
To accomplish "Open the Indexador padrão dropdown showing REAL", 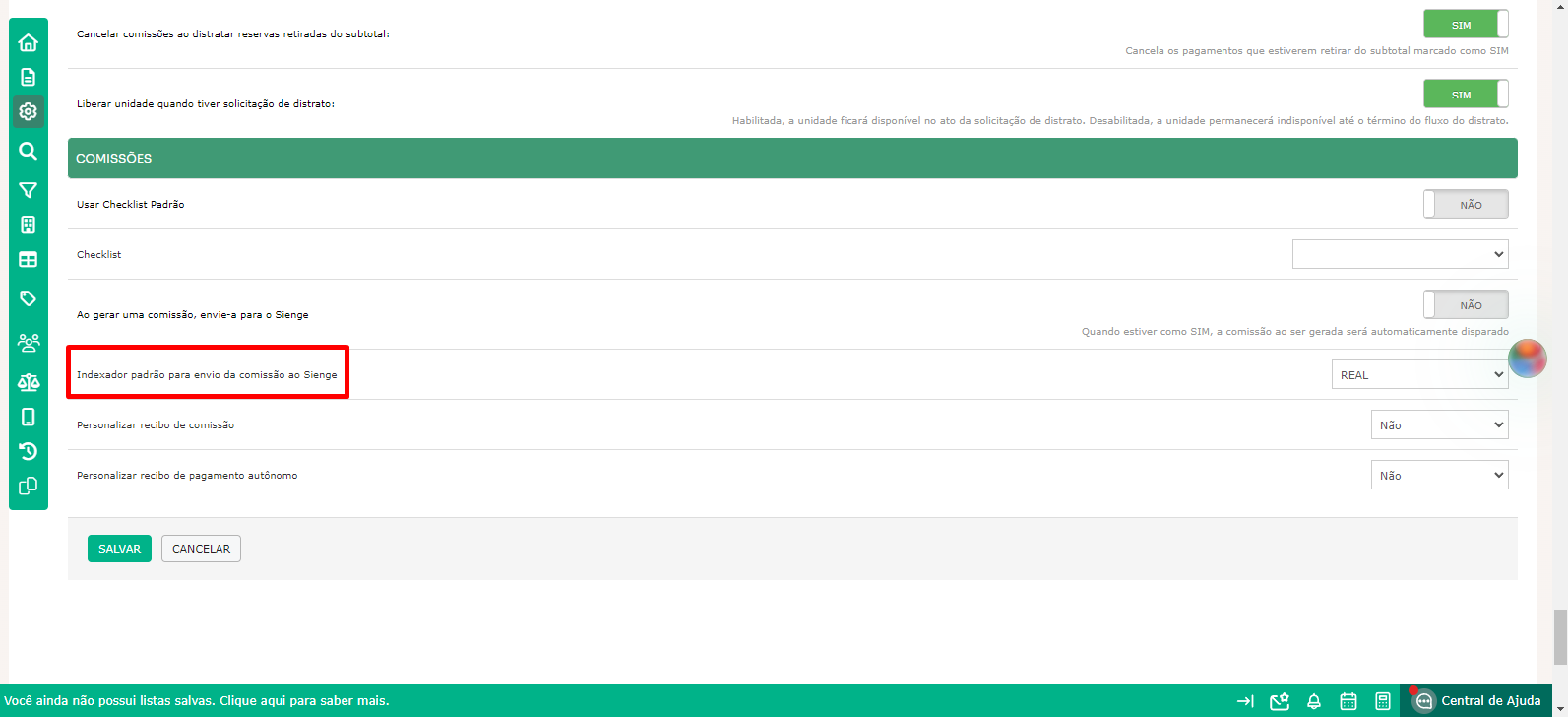I will pyautogui.click(x=1419, y=374).
